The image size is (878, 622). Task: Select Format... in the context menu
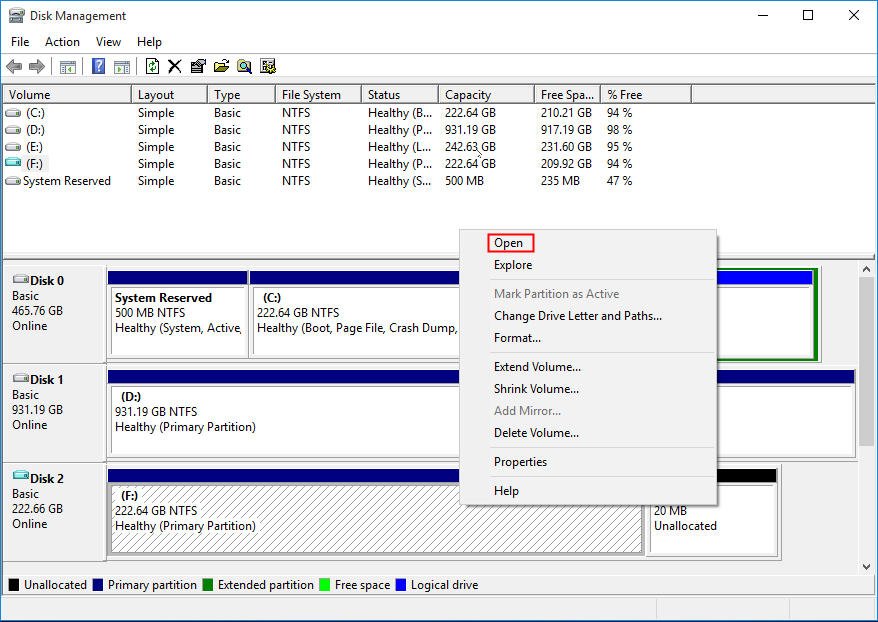coord(517,338)
